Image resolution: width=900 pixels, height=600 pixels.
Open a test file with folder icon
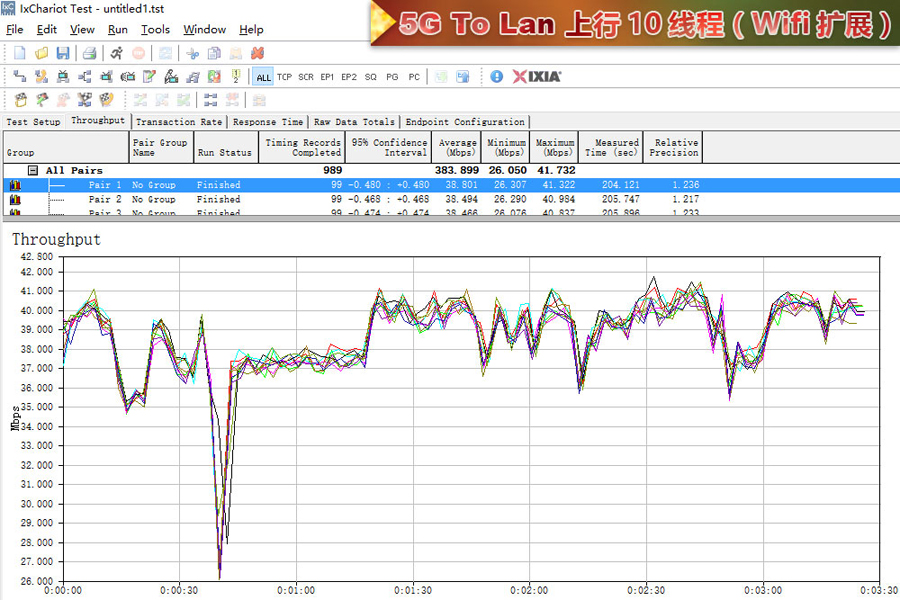[41, 53]
